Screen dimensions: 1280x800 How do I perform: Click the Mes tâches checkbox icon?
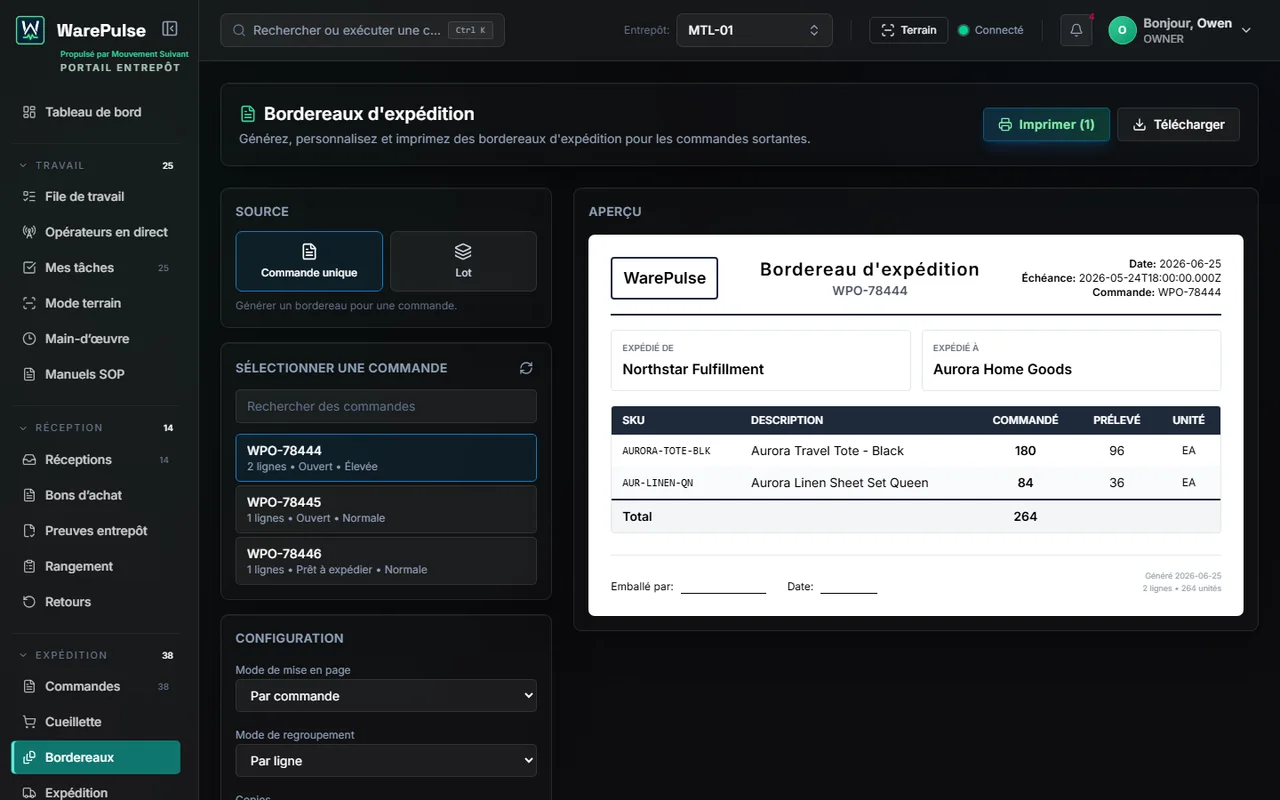point(29,267)
